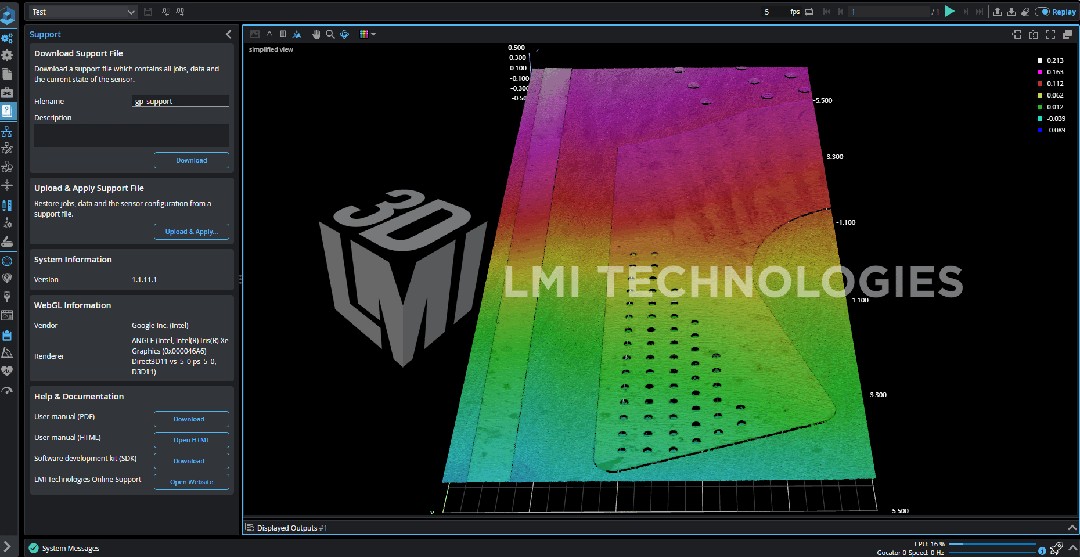Viewport: 1080px width, 557px height.
Task: Click the Description text box
Action: (x=132, y=135)
